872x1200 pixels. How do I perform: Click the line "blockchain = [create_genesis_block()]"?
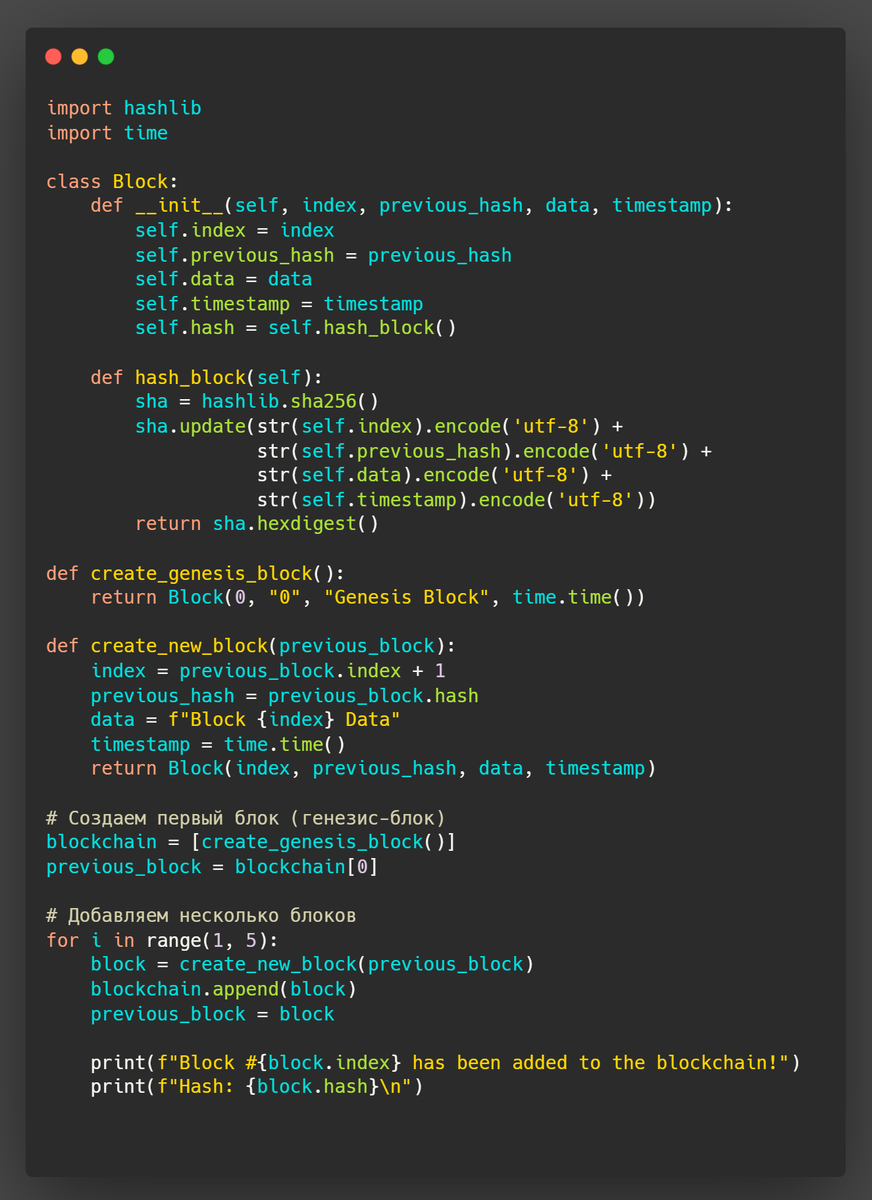click(251, 842)
